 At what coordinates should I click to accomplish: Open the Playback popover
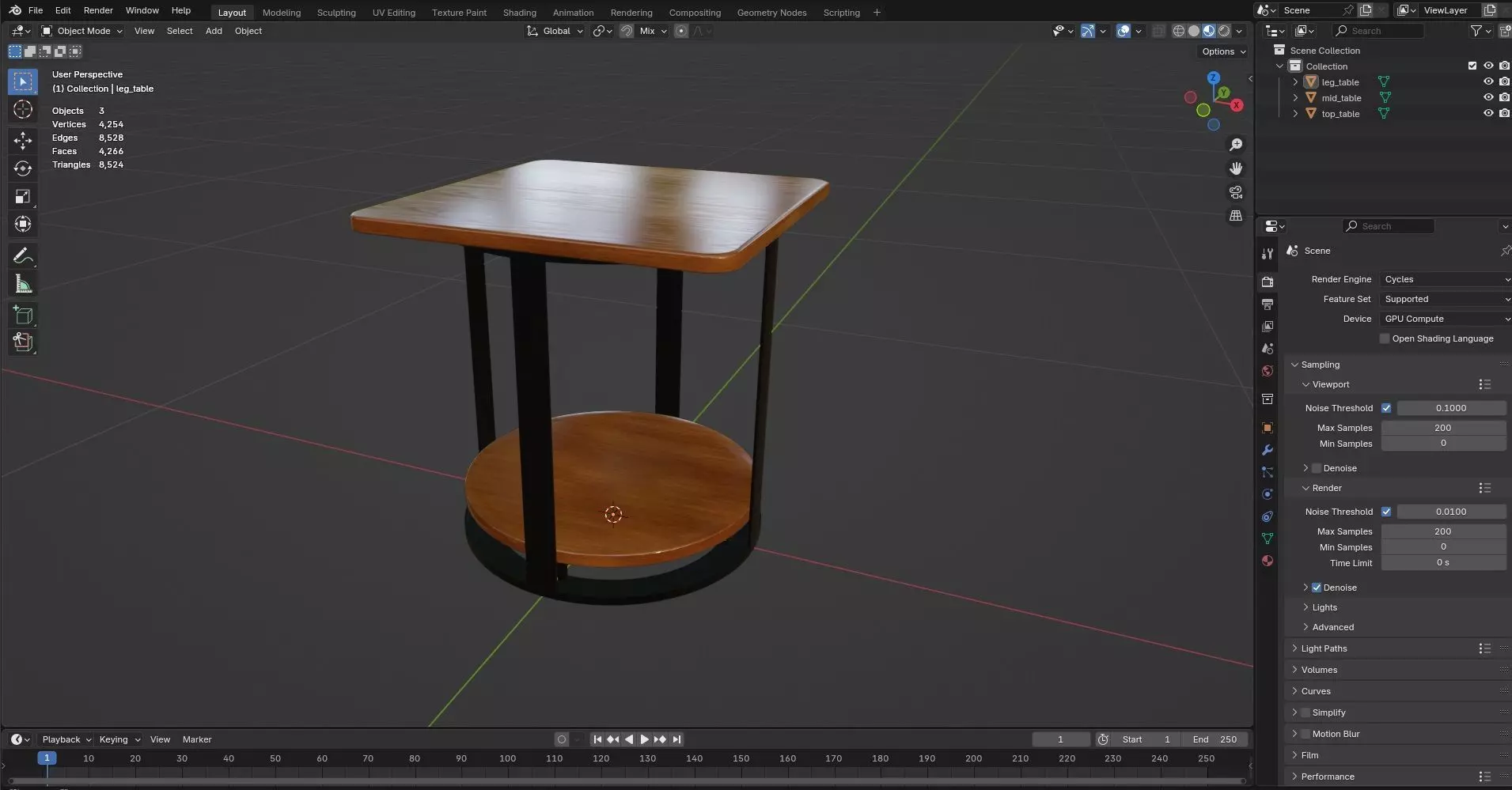pyautogui.click(x=66, y=739)
